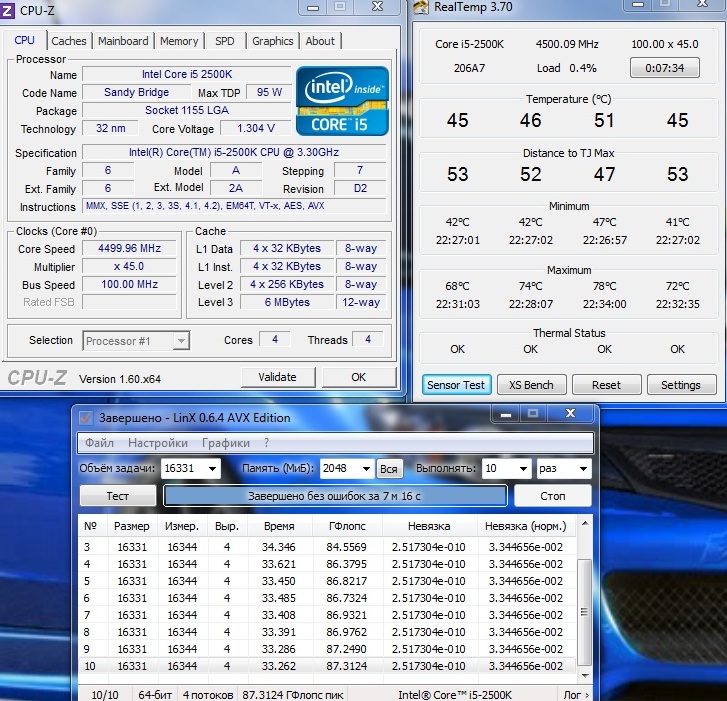Click the Тест button in LinX
Viewport: 727px width, 701px height.
tap(118, 496)
